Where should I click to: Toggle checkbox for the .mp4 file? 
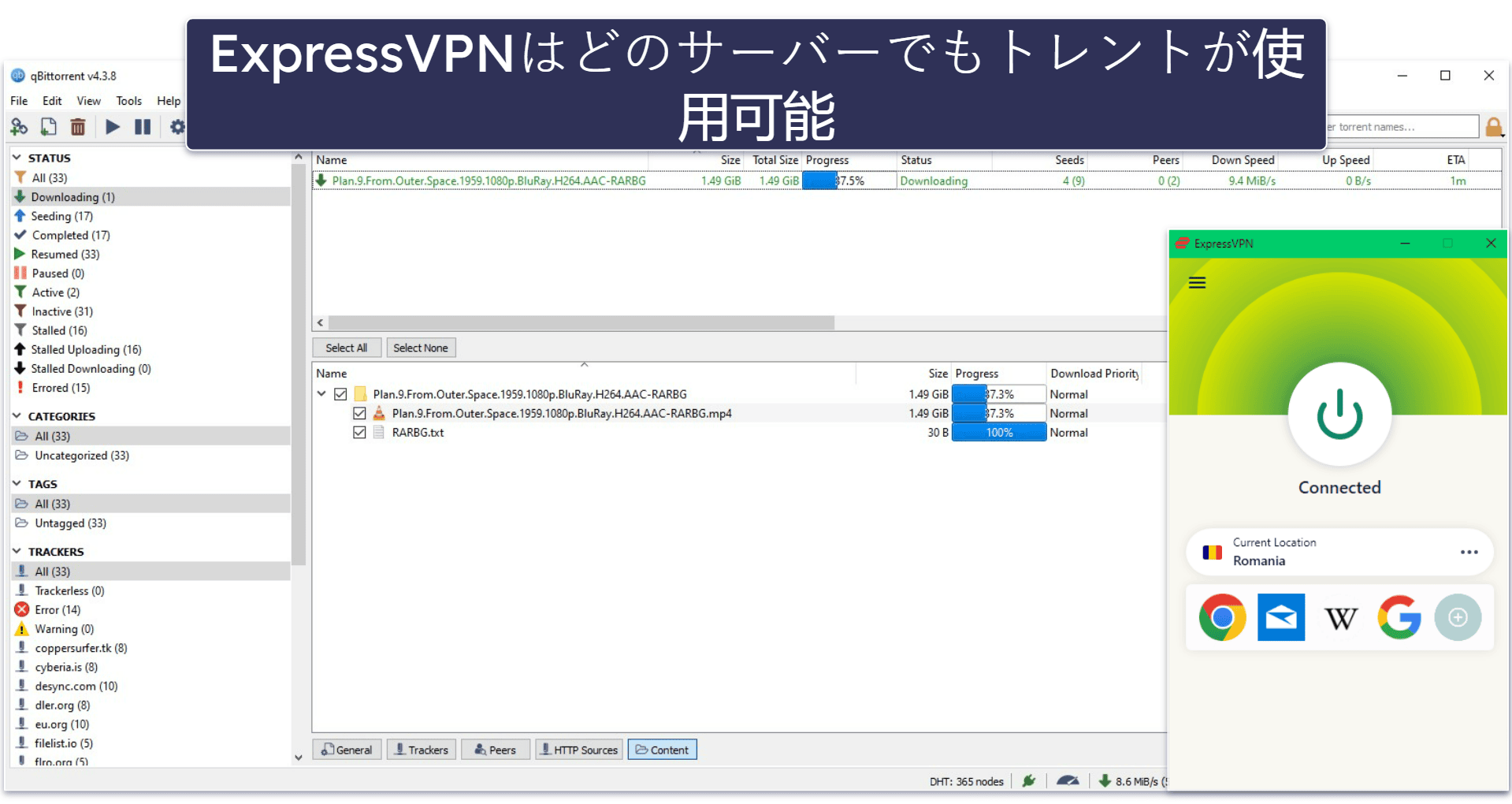[x=359, y=413]
